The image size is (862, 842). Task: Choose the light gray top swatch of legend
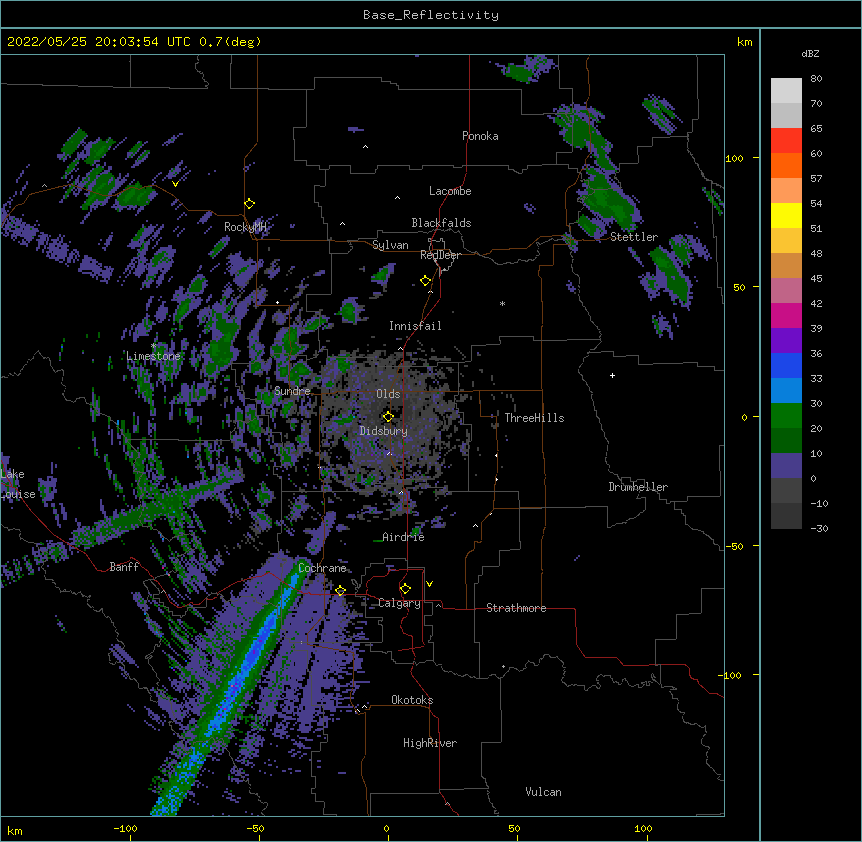pos(786,91)
